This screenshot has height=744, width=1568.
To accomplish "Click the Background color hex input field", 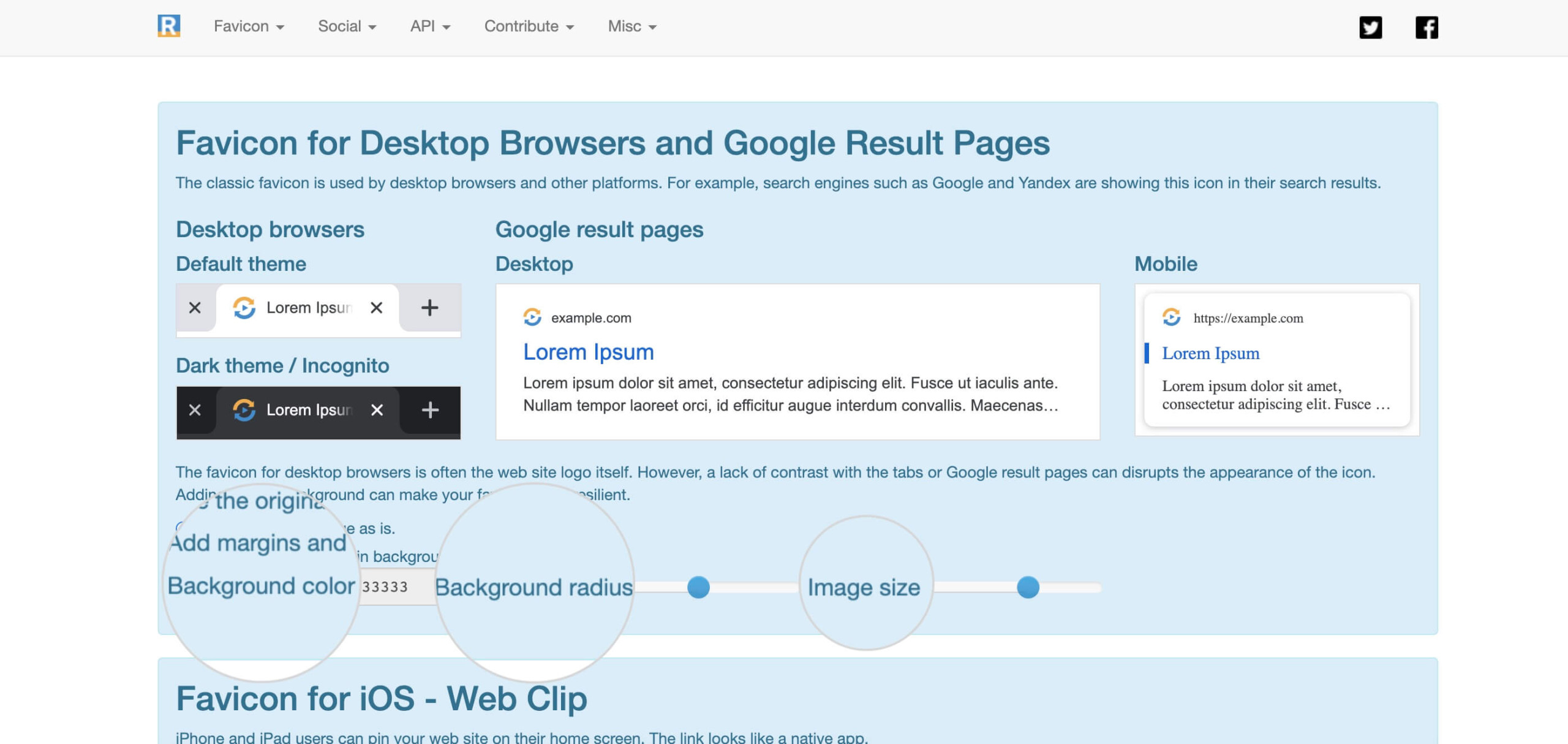I will 397,587.
